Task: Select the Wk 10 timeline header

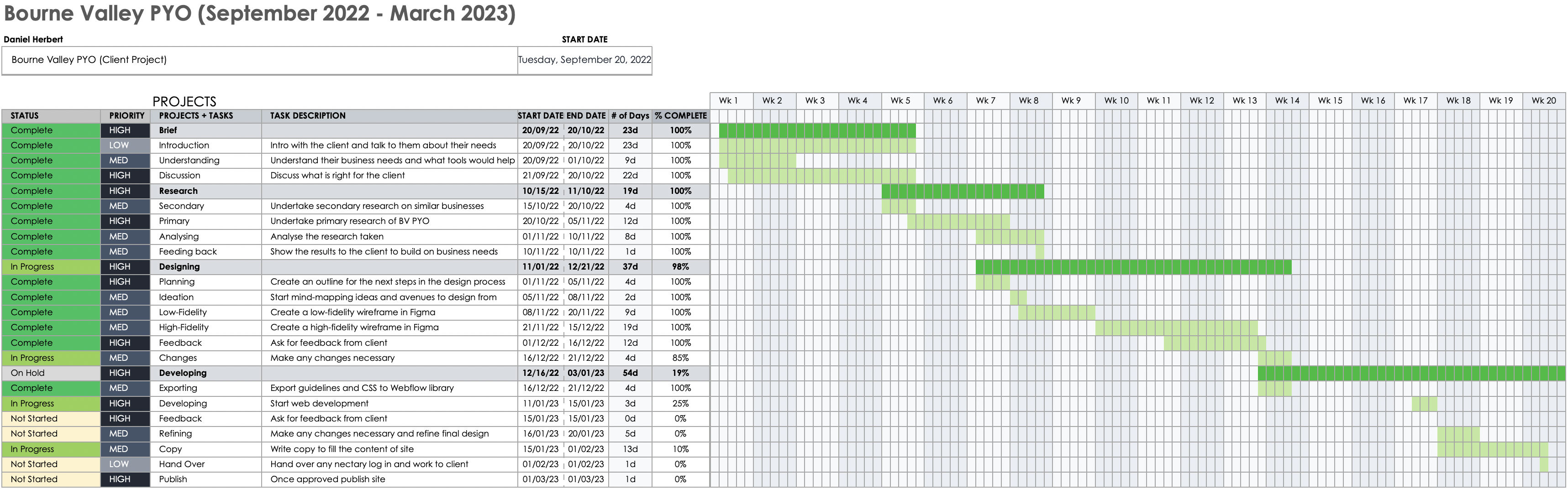Action: pos(1116,101)
